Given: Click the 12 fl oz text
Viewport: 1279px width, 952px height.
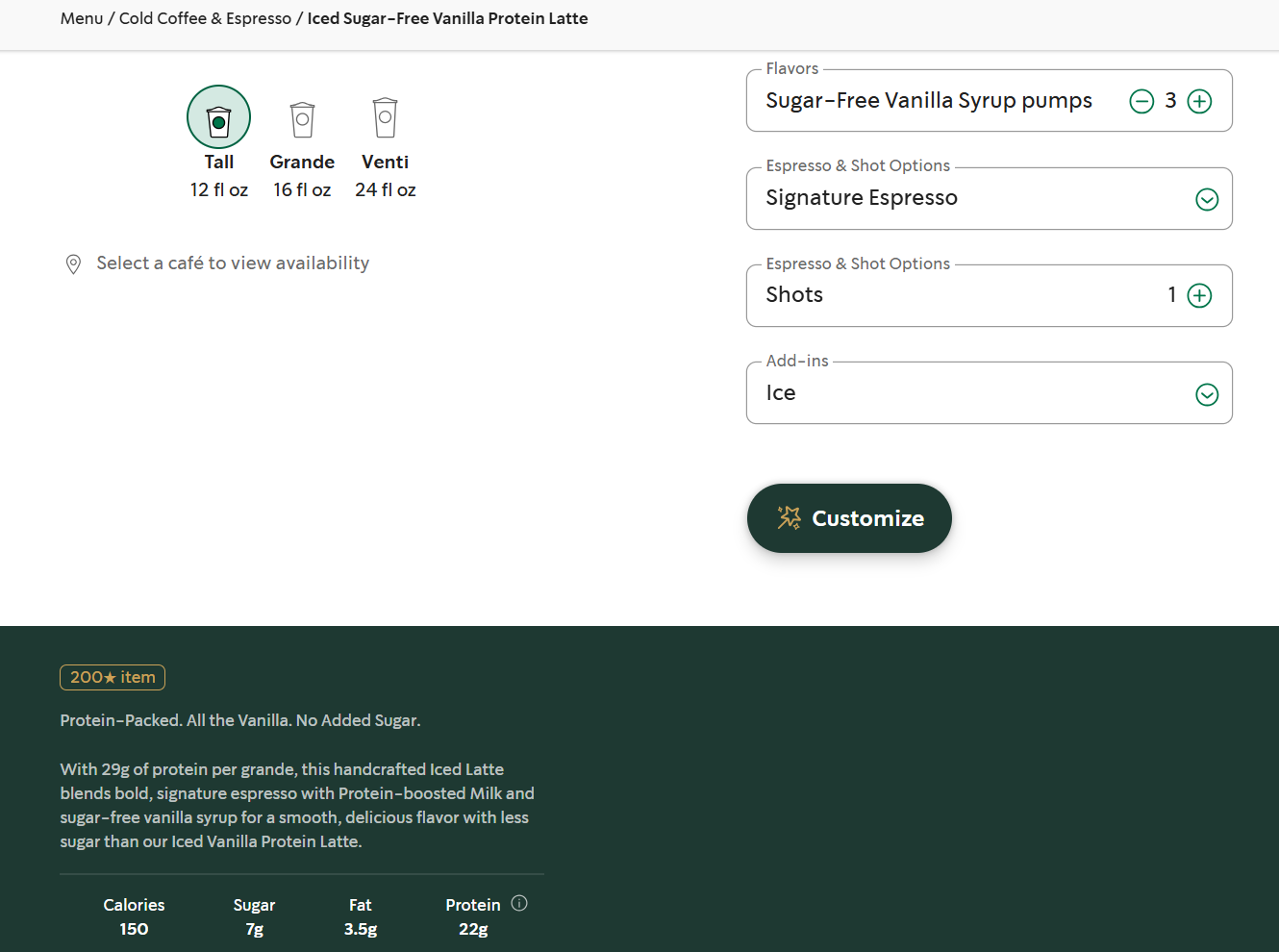Looking at the screenshot, I should 219,189.
